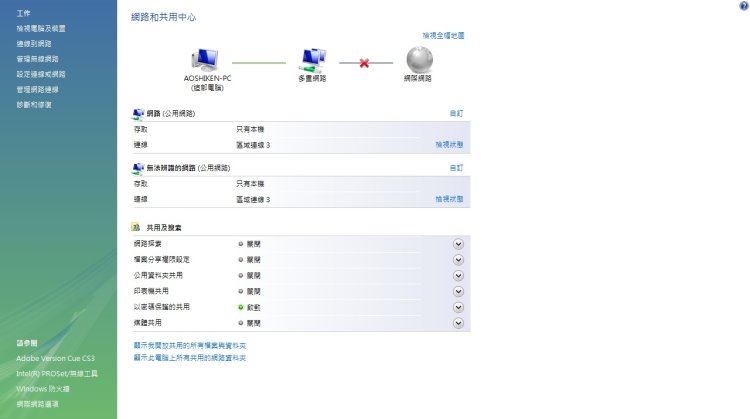The height and width of the screenshot is (419, 750).
Task: Click the 印表機共用 status 關閉
Action: (254, 291)
